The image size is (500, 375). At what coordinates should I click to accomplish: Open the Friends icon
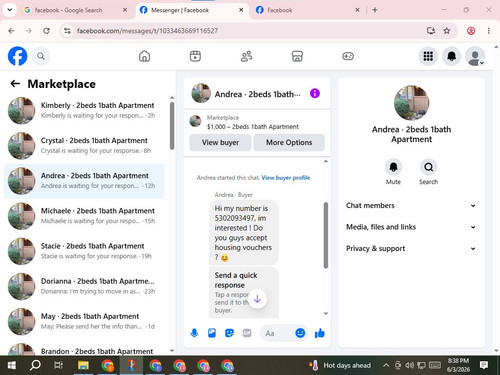[x=246, y=56]
